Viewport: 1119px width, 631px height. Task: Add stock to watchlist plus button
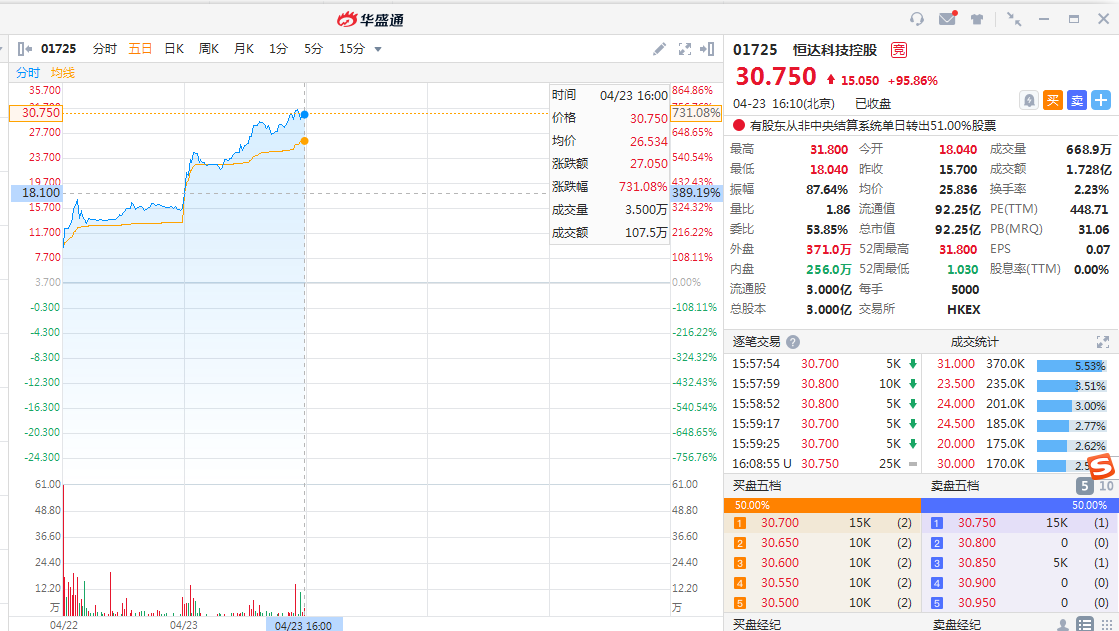(x=1100, y=101)
